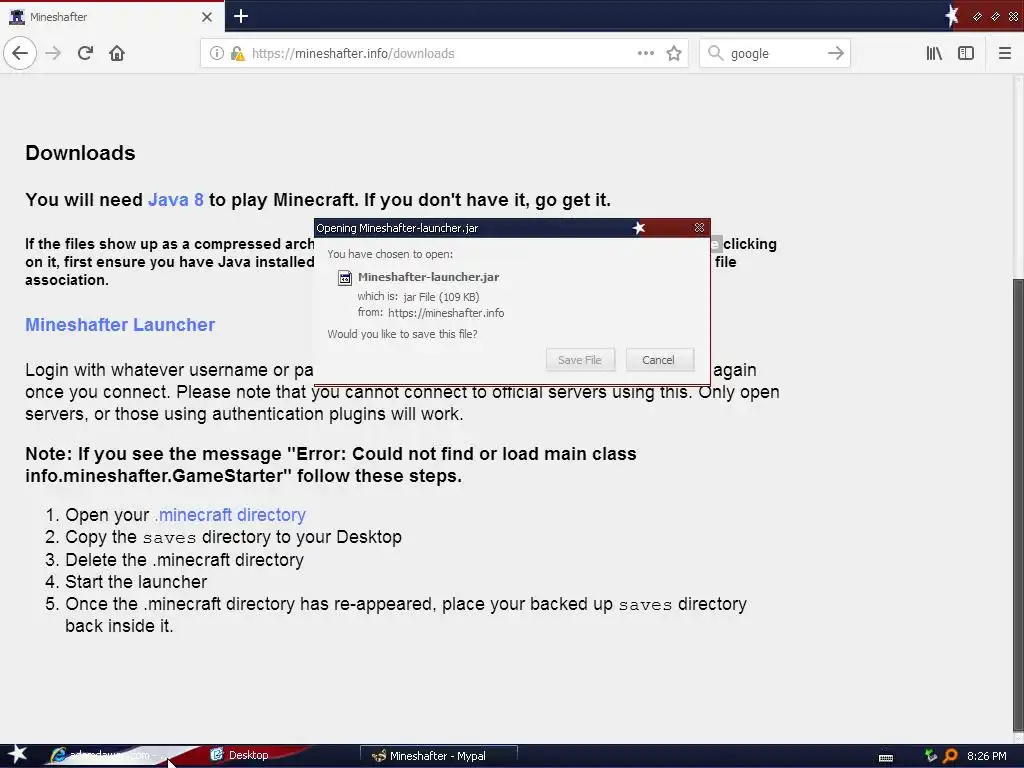Switch to Mineshafter - Mypal taskbar item
The height and width of the screenshot is (768, 1024).
[x=438, y=756]
